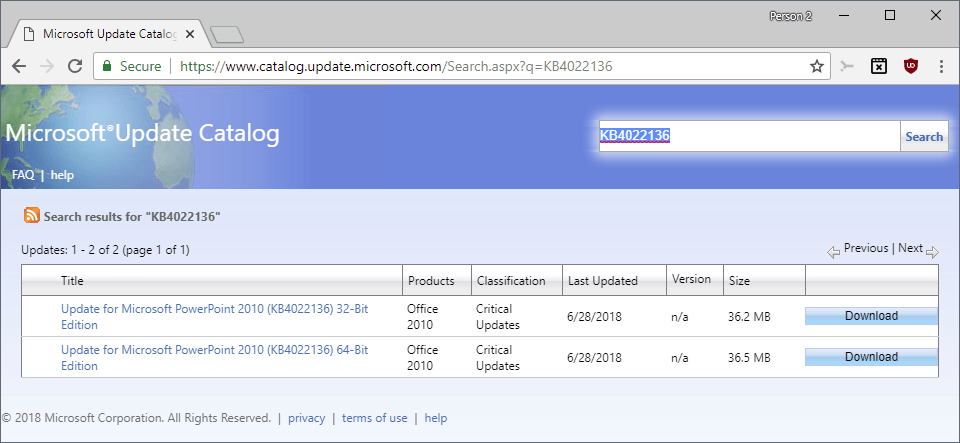960x443 pixels.
Task: Click the KB4022136 search input field
Action: 749,136
